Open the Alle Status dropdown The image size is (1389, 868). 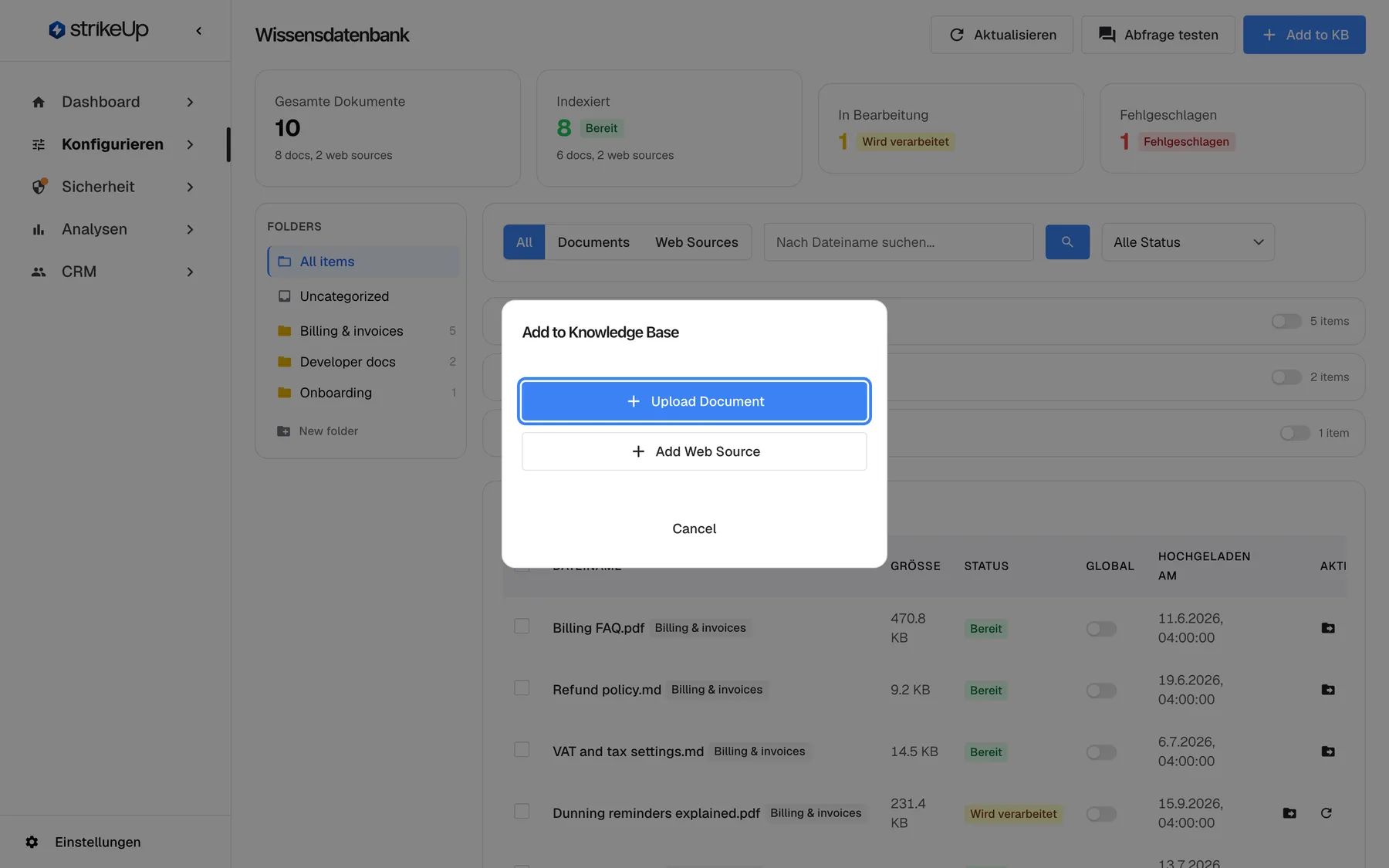click(x=1188, y=242)
